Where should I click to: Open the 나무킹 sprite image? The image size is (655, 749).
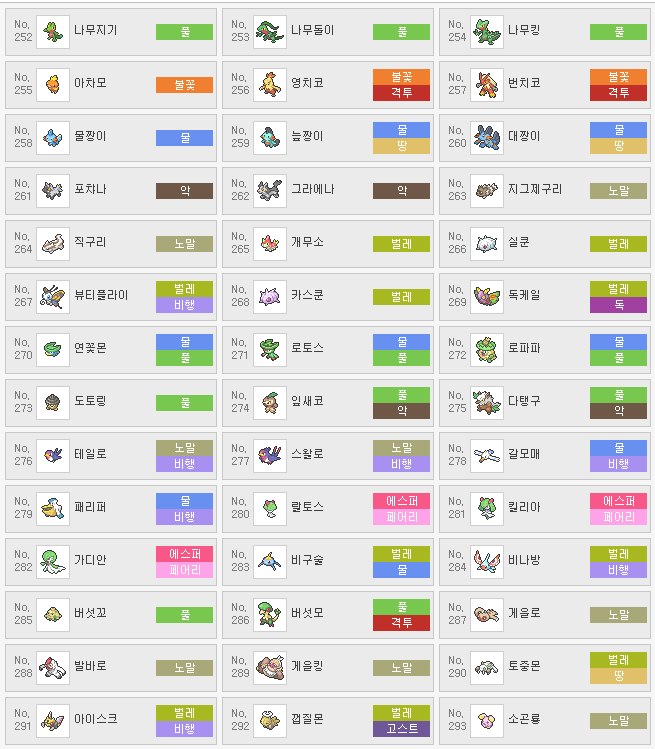487,32
